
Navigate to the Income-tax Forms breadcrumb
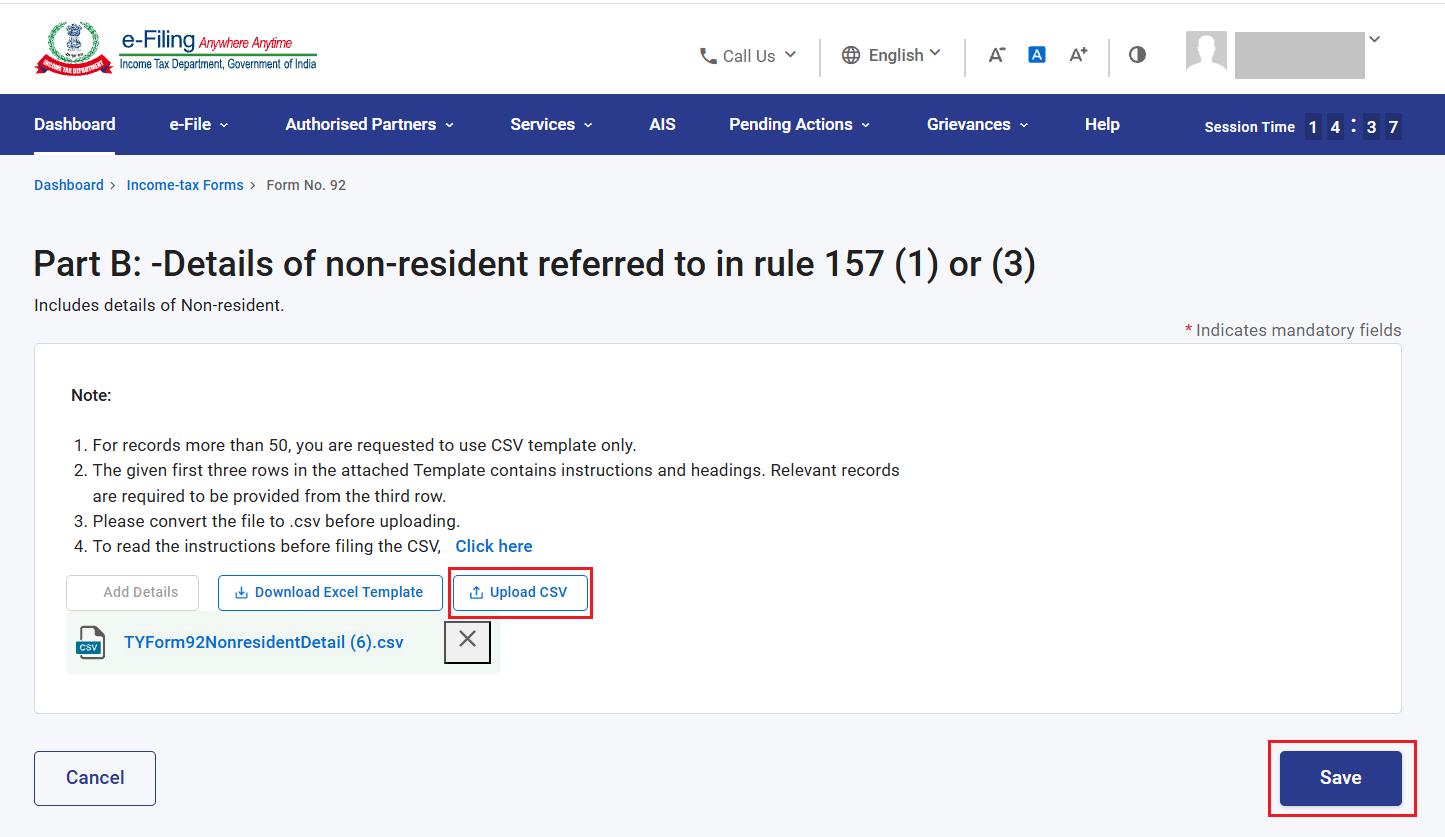pos(185,185)
